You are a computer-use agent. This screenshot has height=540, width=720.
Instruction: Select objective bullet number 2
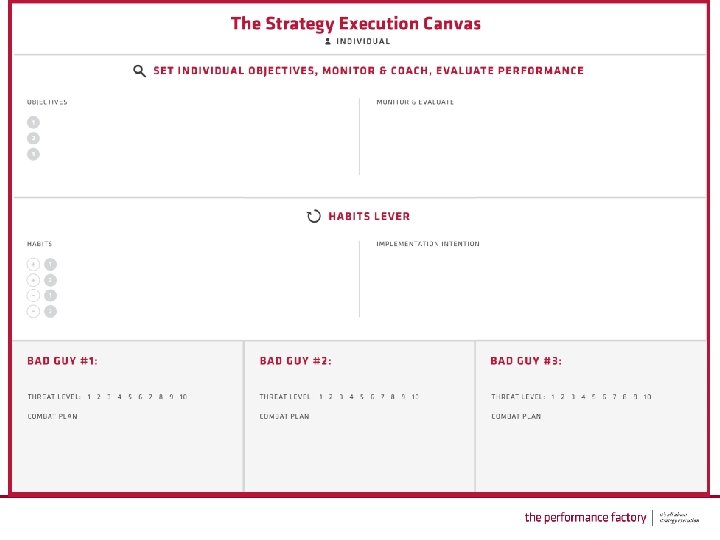click(33, 138)
